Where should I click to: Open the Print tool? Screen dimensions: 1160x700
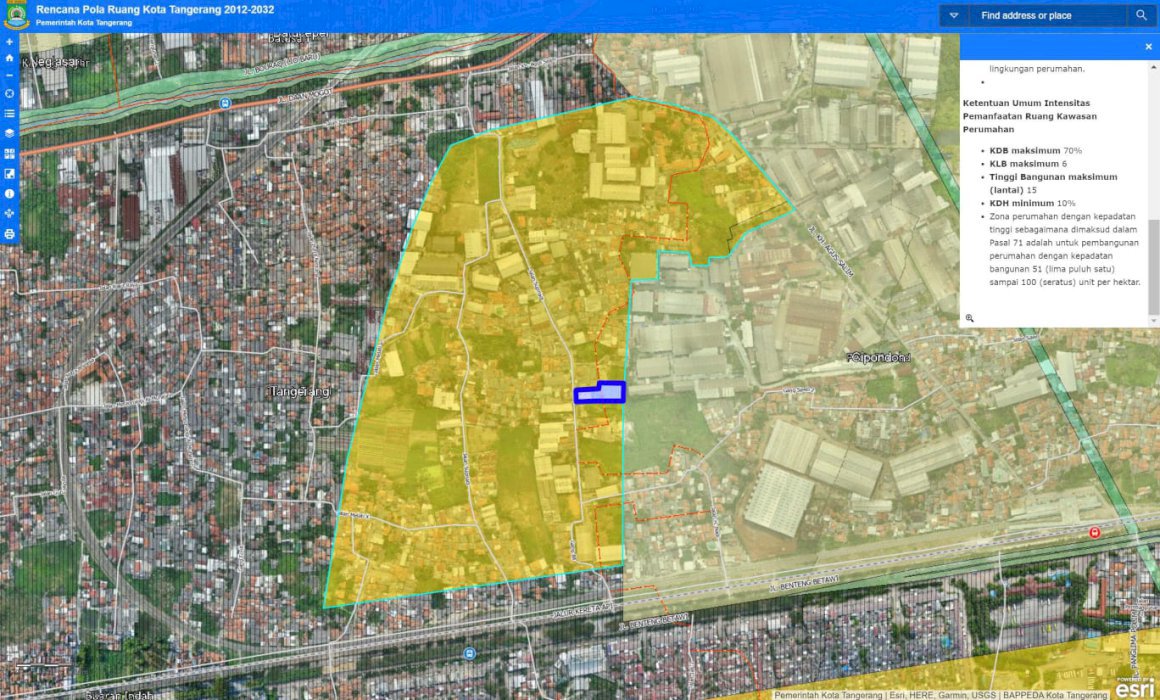tap(10, 234)
